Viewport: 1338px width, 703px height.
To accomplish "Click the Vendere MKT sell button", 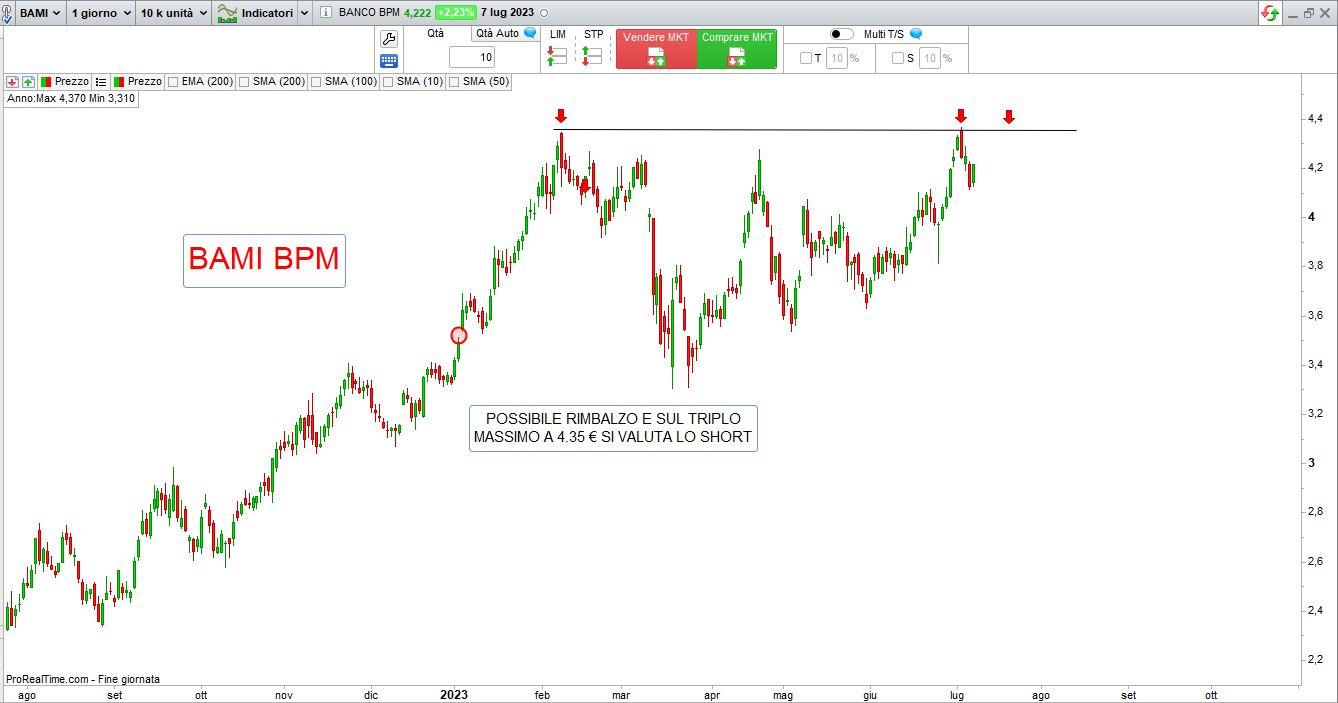I will tap(656, 48).
